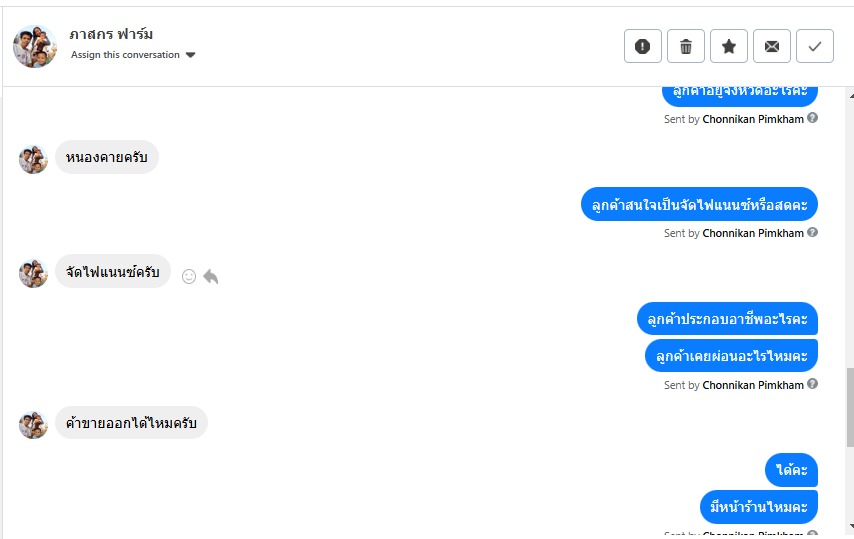Image resolution: width=854 pixels, height=539 pixels.
Task: Click the chat vertical scrollbar thumb
Action: click(850, 407)
